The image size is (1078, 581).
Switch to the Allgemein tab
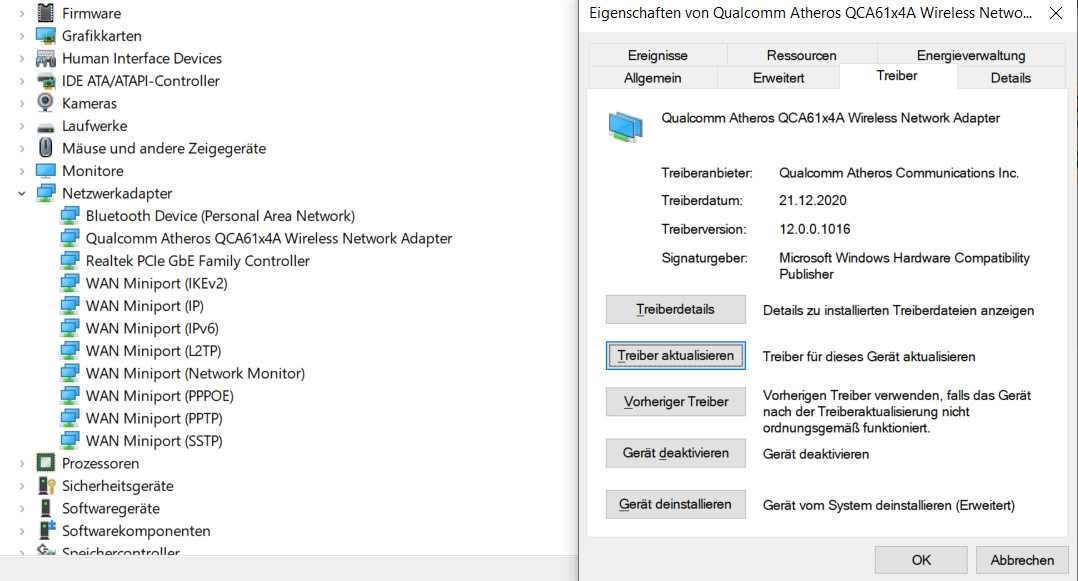[652, 78]
